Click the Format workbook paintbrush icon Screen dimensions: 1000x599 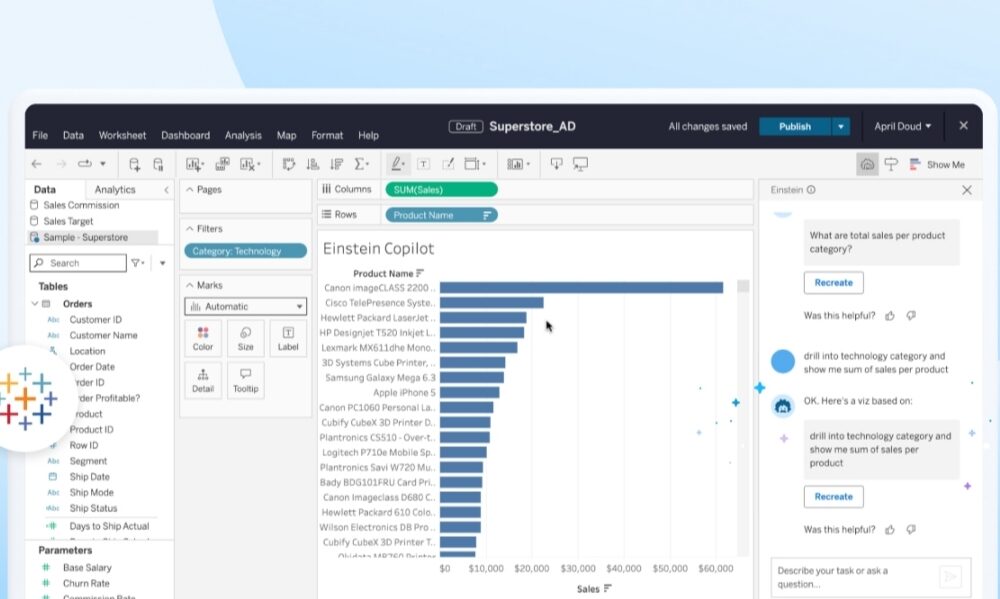[448, 164]
